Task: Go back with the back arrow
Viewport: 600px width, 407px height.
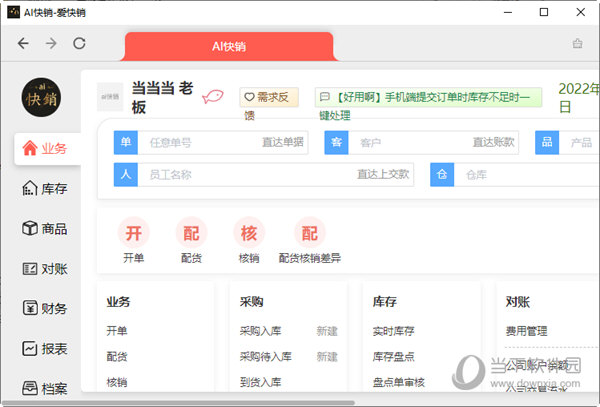Action: [23, 44]
